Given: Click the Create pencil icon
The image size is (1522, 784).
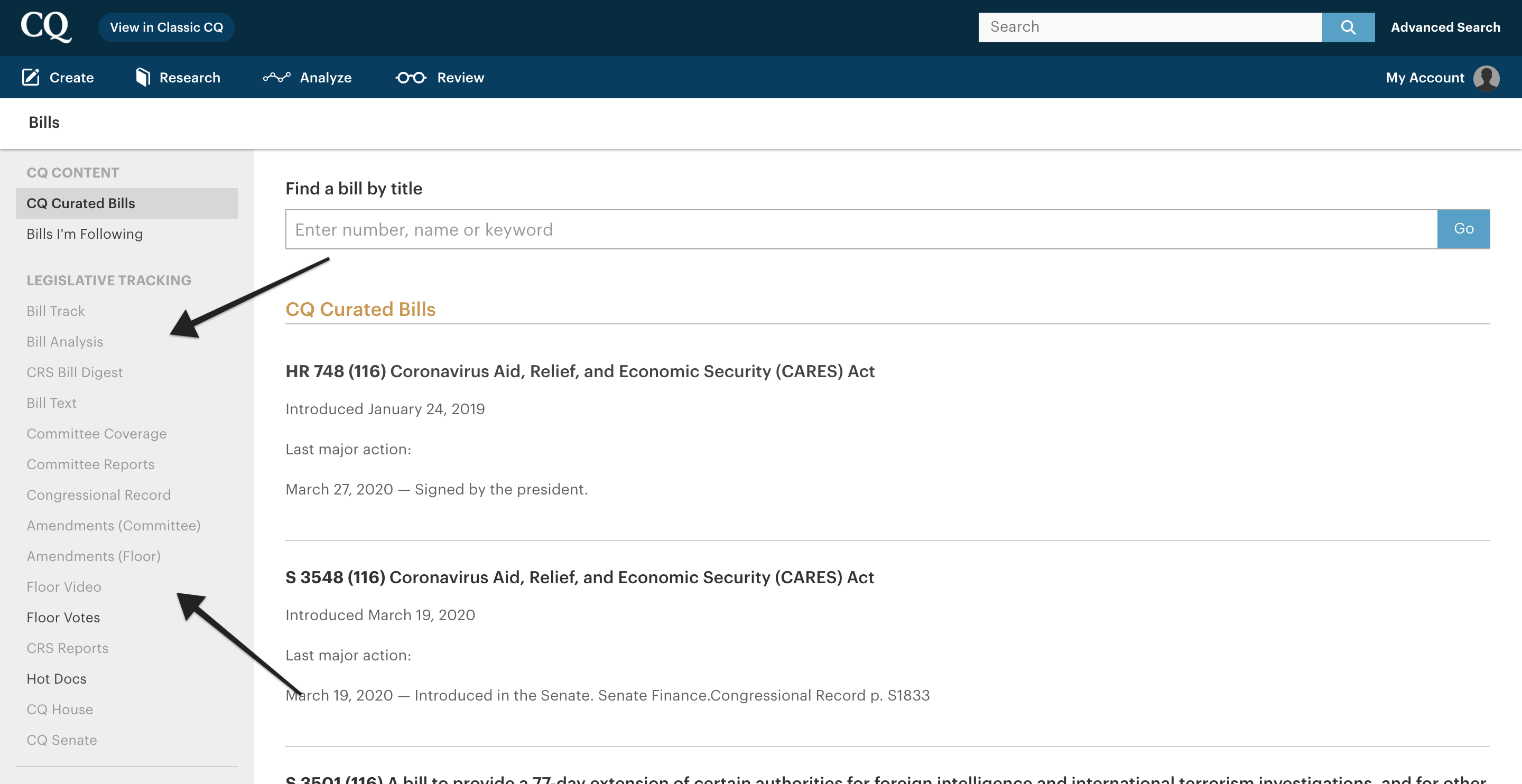Looking at the screenshot, I should tap(31, 77).
